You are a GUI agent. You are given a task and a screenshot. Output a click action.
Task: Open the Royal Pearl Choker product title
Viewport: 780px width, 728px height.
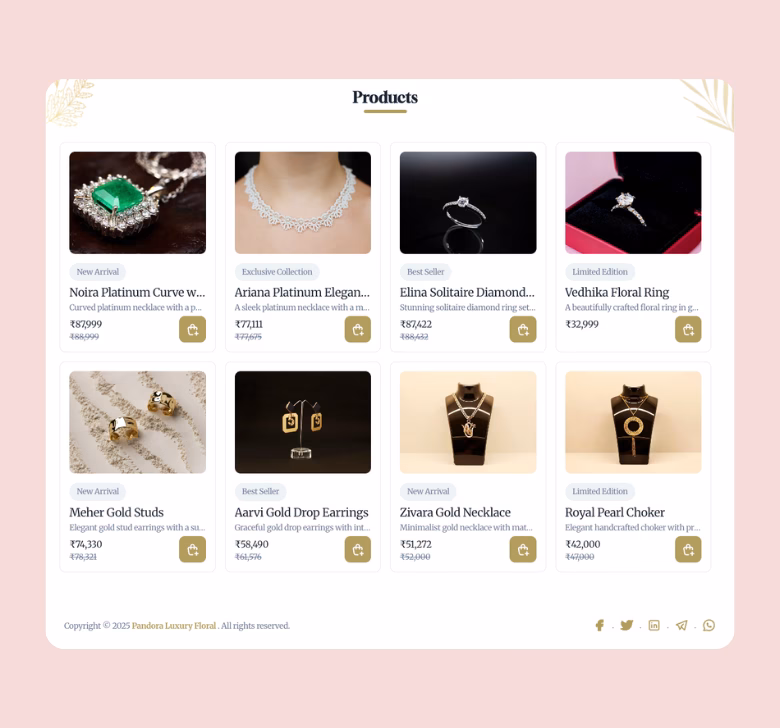(614, 512)
